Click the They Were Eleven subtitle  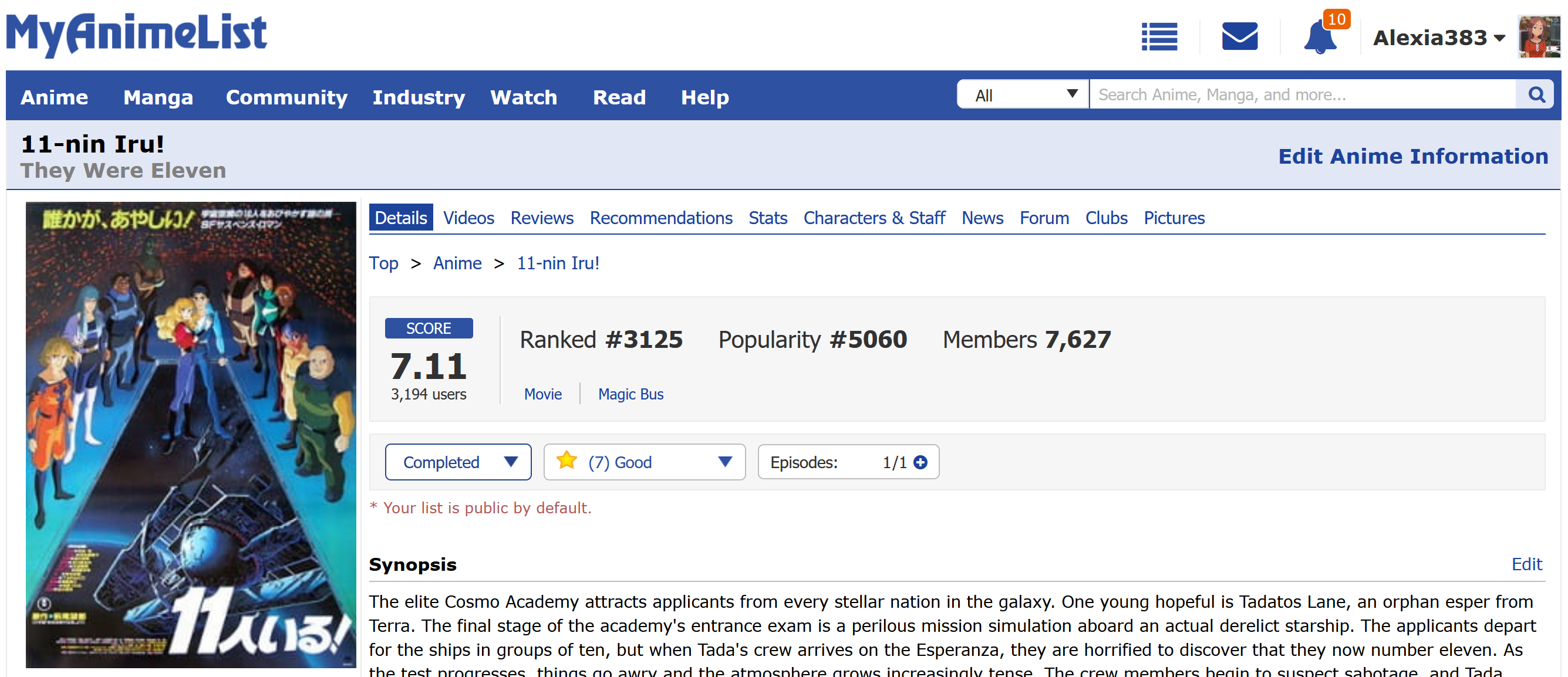click(123, 170)
